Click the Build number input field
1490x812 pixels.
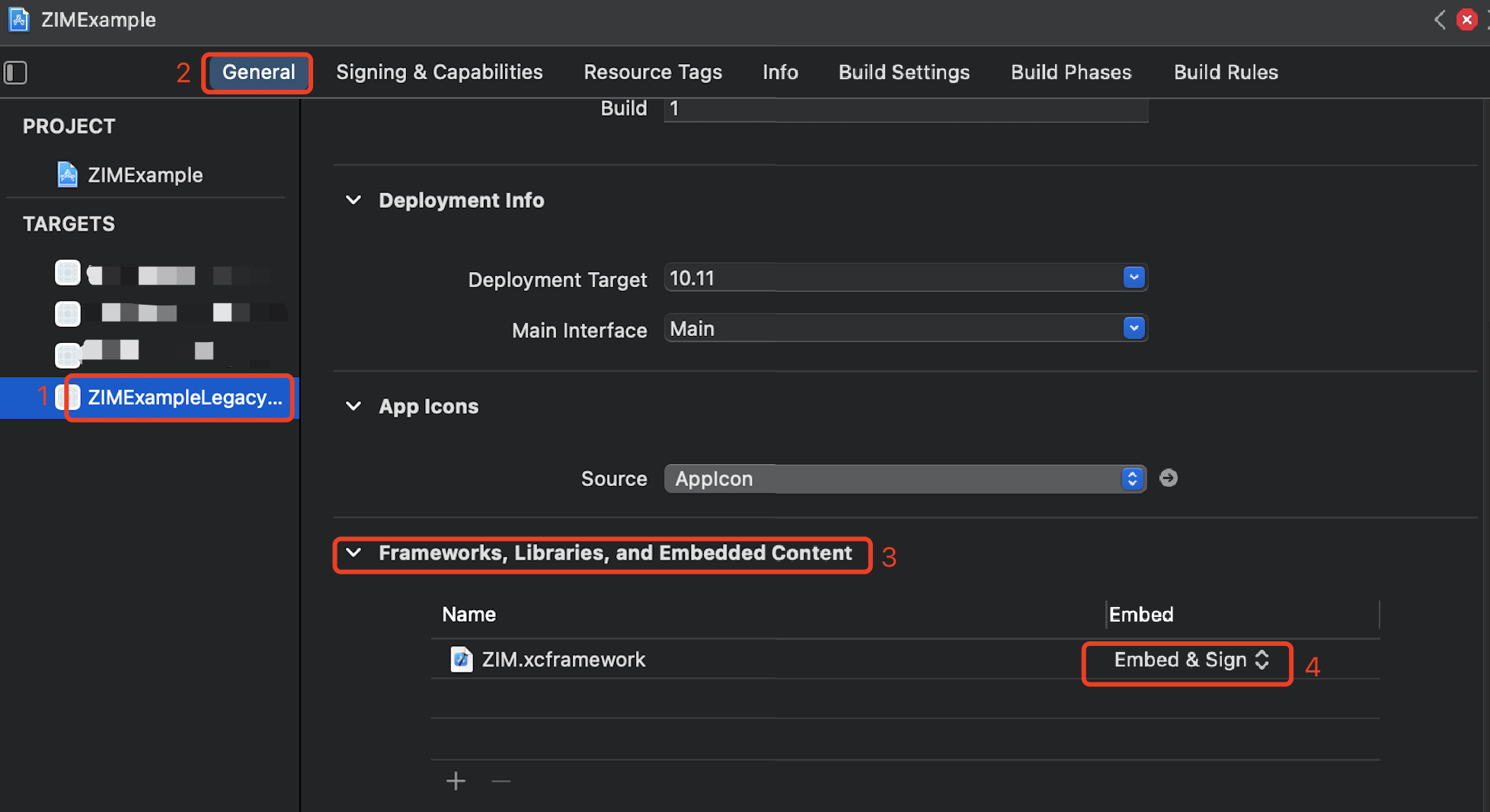click(x=906, y=109)
